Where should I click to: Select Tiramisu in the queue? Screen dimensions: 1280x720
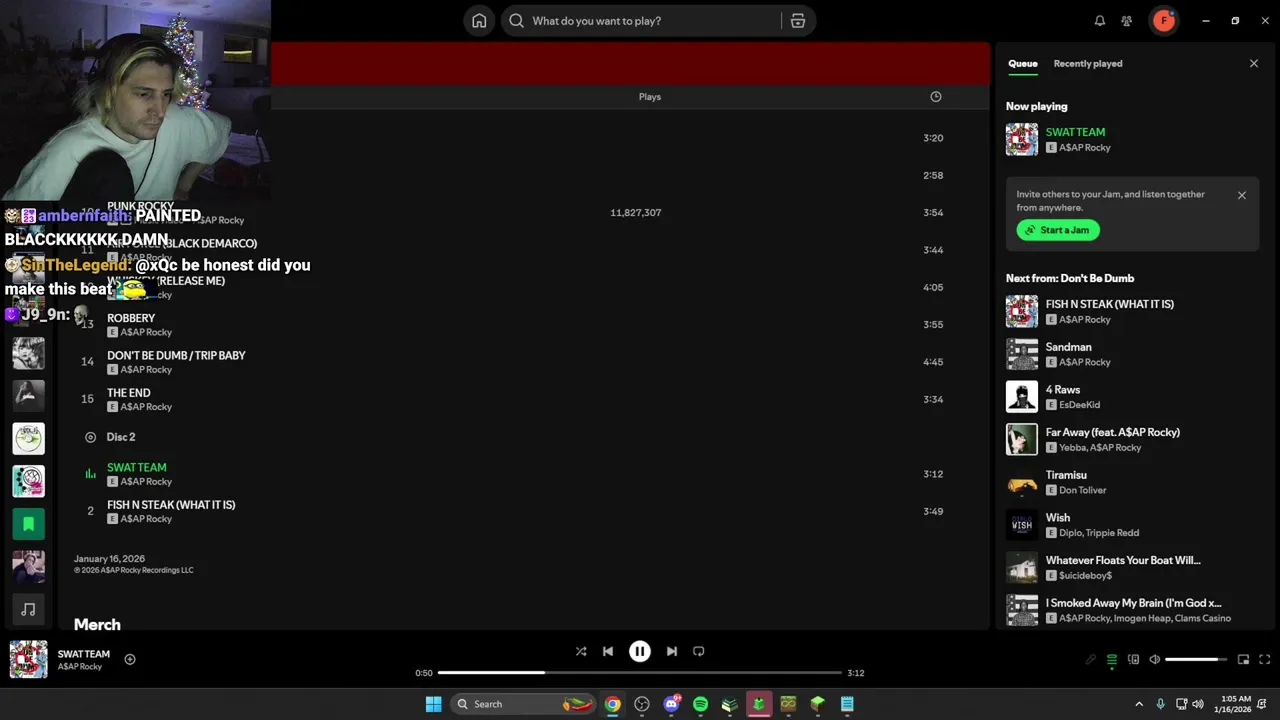(x=1133, y=482)
